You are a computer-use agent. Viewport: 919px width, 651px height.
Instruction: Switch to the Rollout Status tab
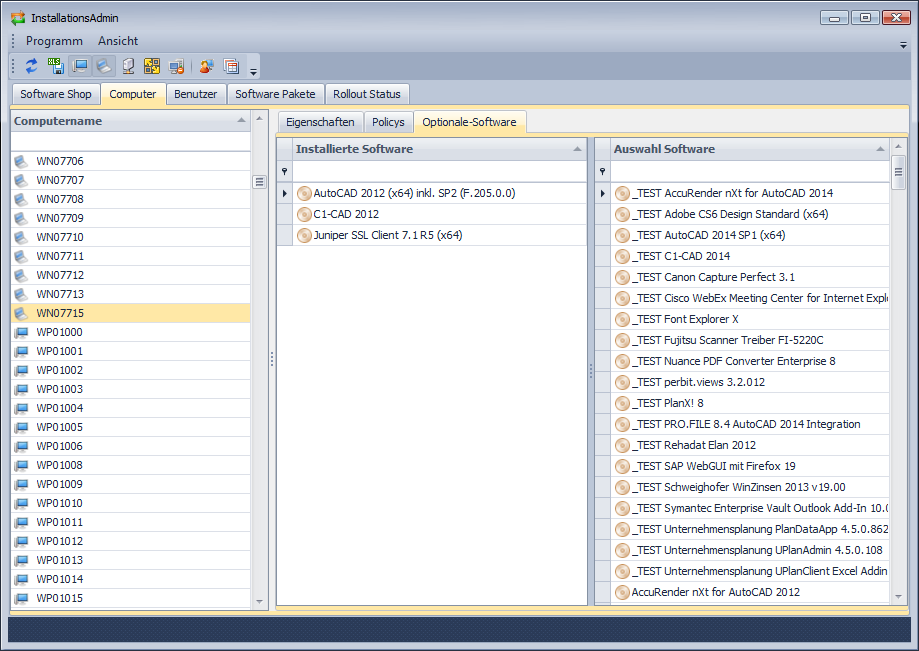(367, 94)
